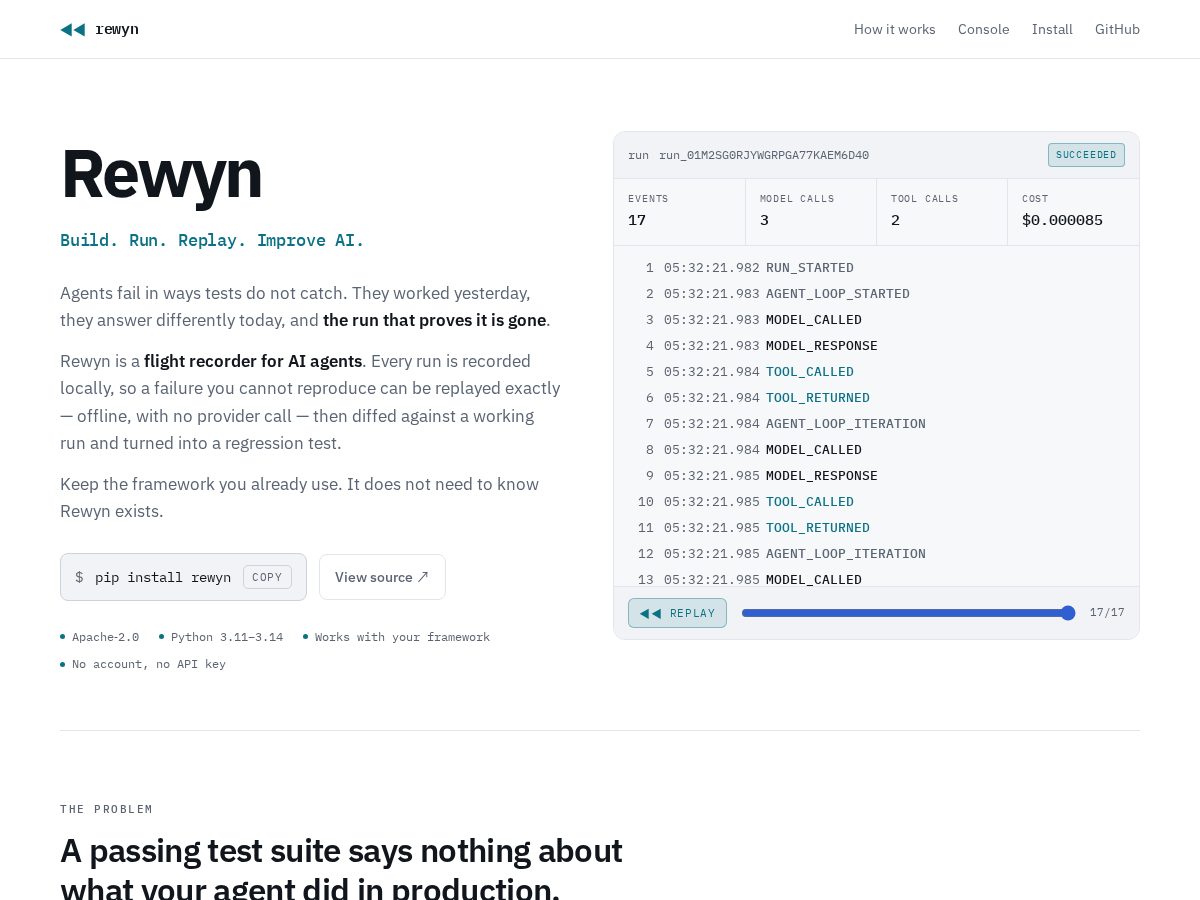The height and width of the screenshot is (900, 1200).
Task: Select event 8 MODEL_CALLED
Action: pyautogui.click(x=876, y=450)
